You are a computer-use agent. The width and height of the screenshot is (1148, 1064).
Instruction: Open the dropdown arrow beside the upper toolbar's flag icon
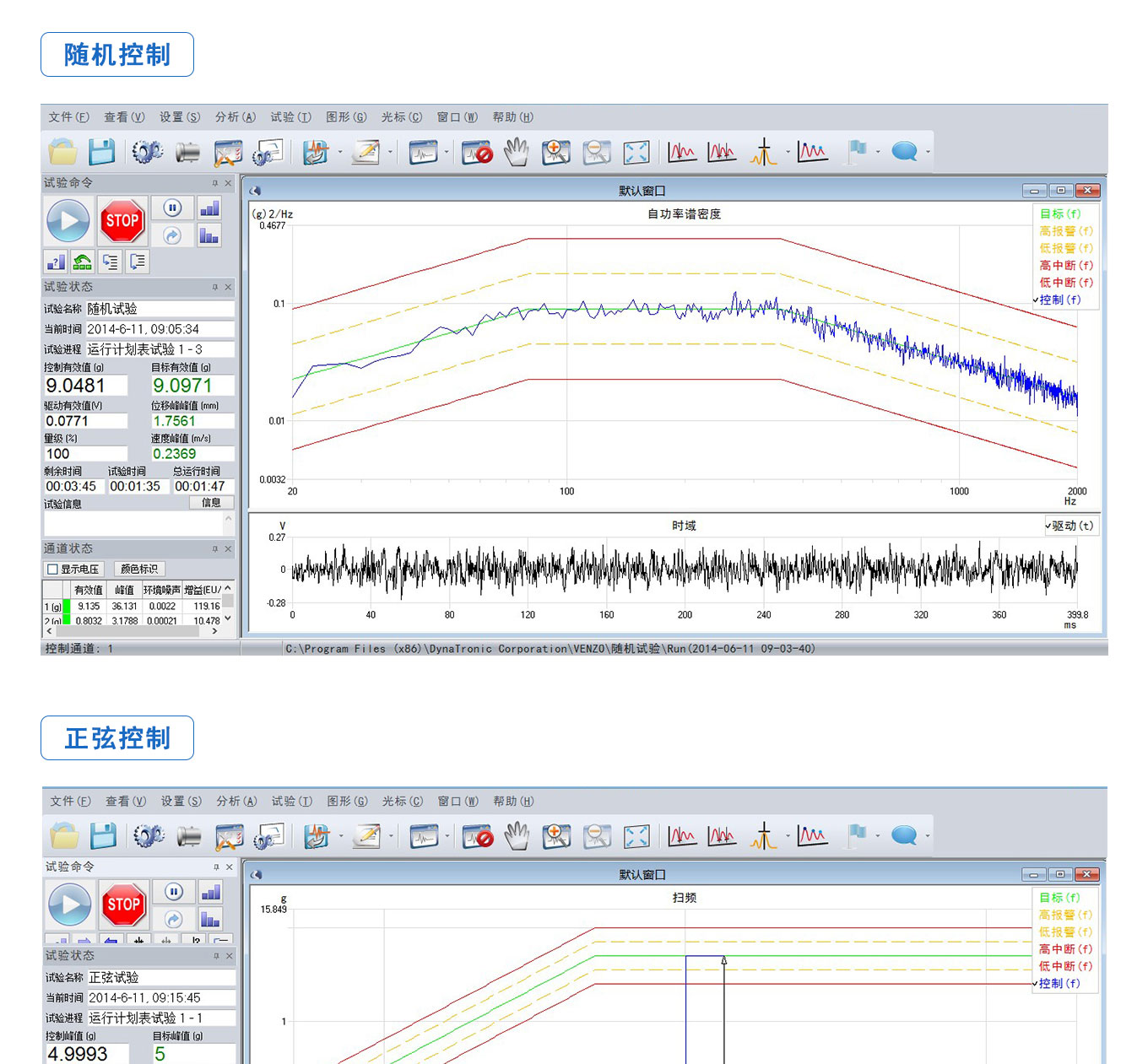pos(878,153)
